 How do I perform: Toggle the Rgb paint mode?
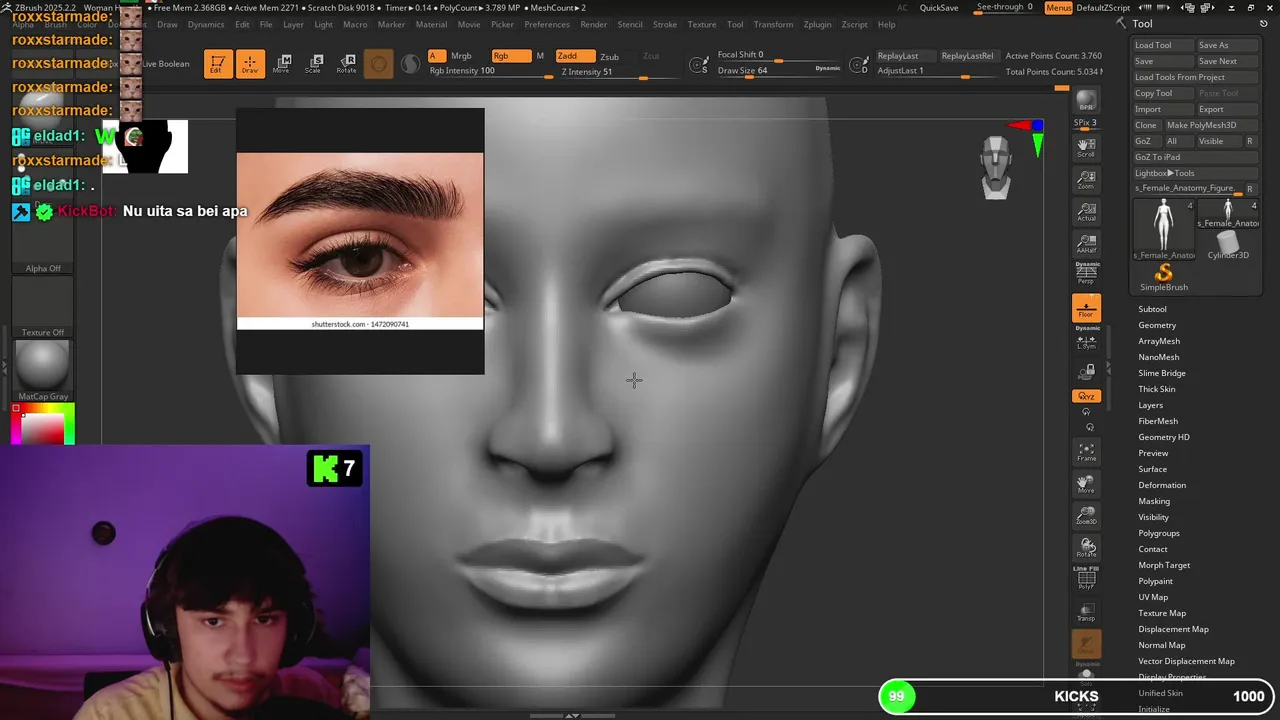coord(510,56)
